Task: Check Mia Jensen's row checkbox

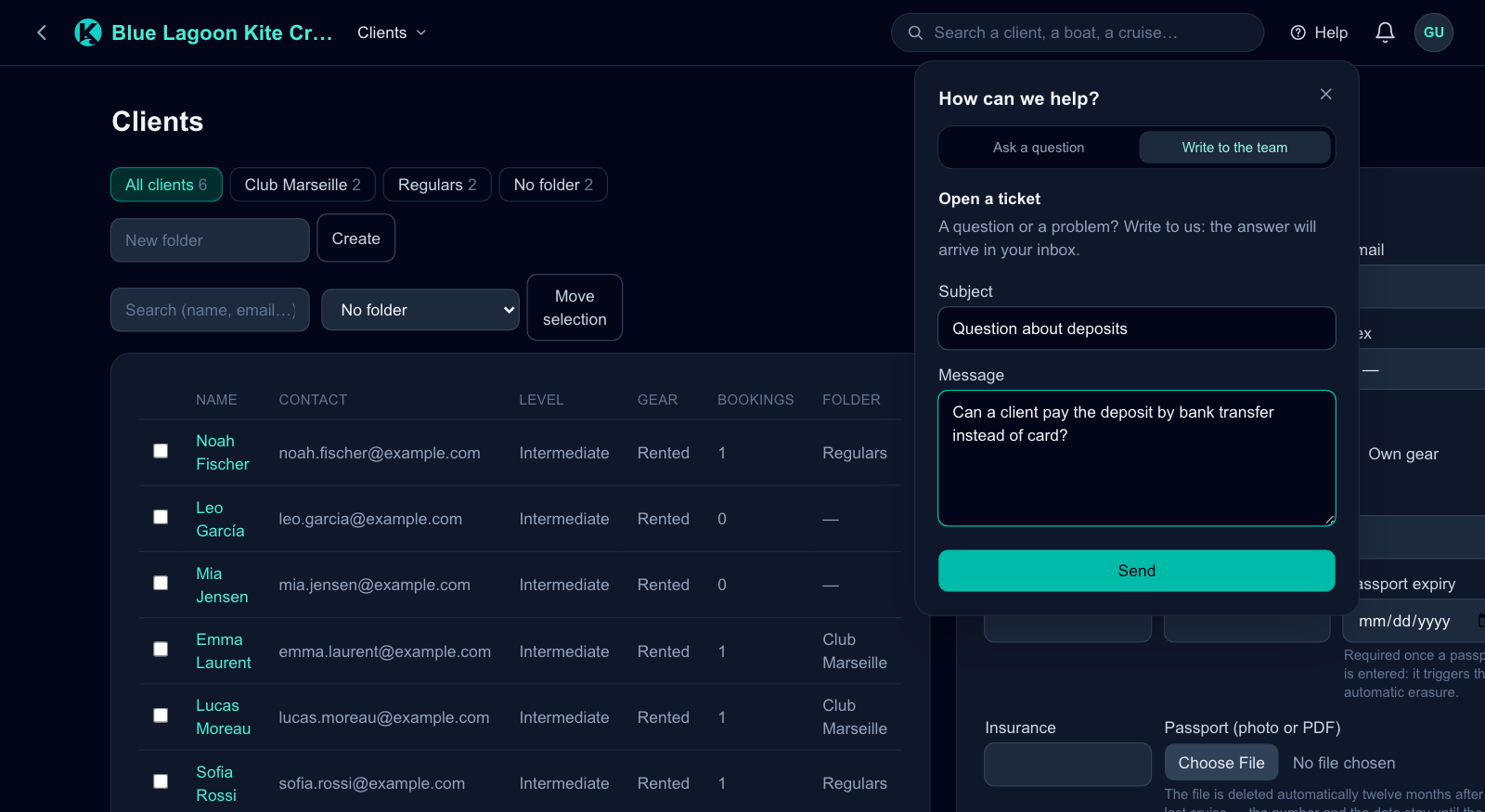Action: coord(161,583)
